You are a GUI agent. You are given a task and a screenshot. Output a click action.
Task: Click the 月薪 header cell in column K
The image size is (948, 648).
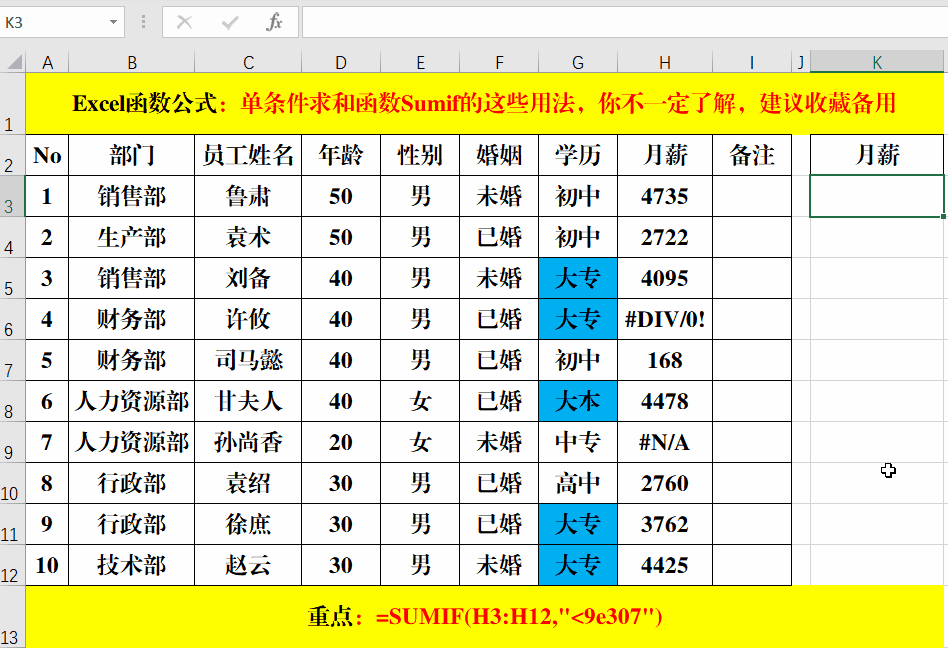(877, 155)
